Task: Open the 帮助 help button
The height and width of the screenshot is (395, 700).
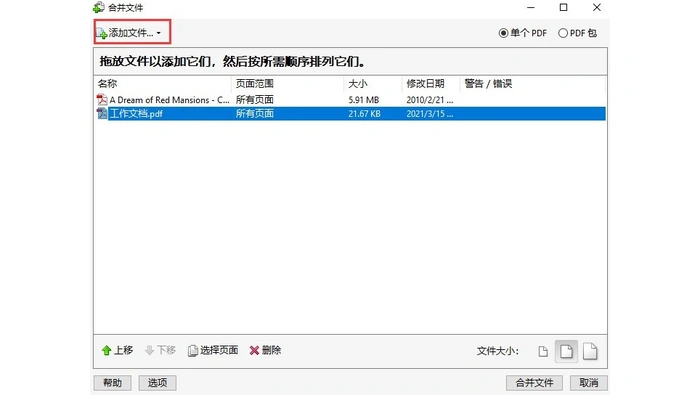Action: click(112, 383)
